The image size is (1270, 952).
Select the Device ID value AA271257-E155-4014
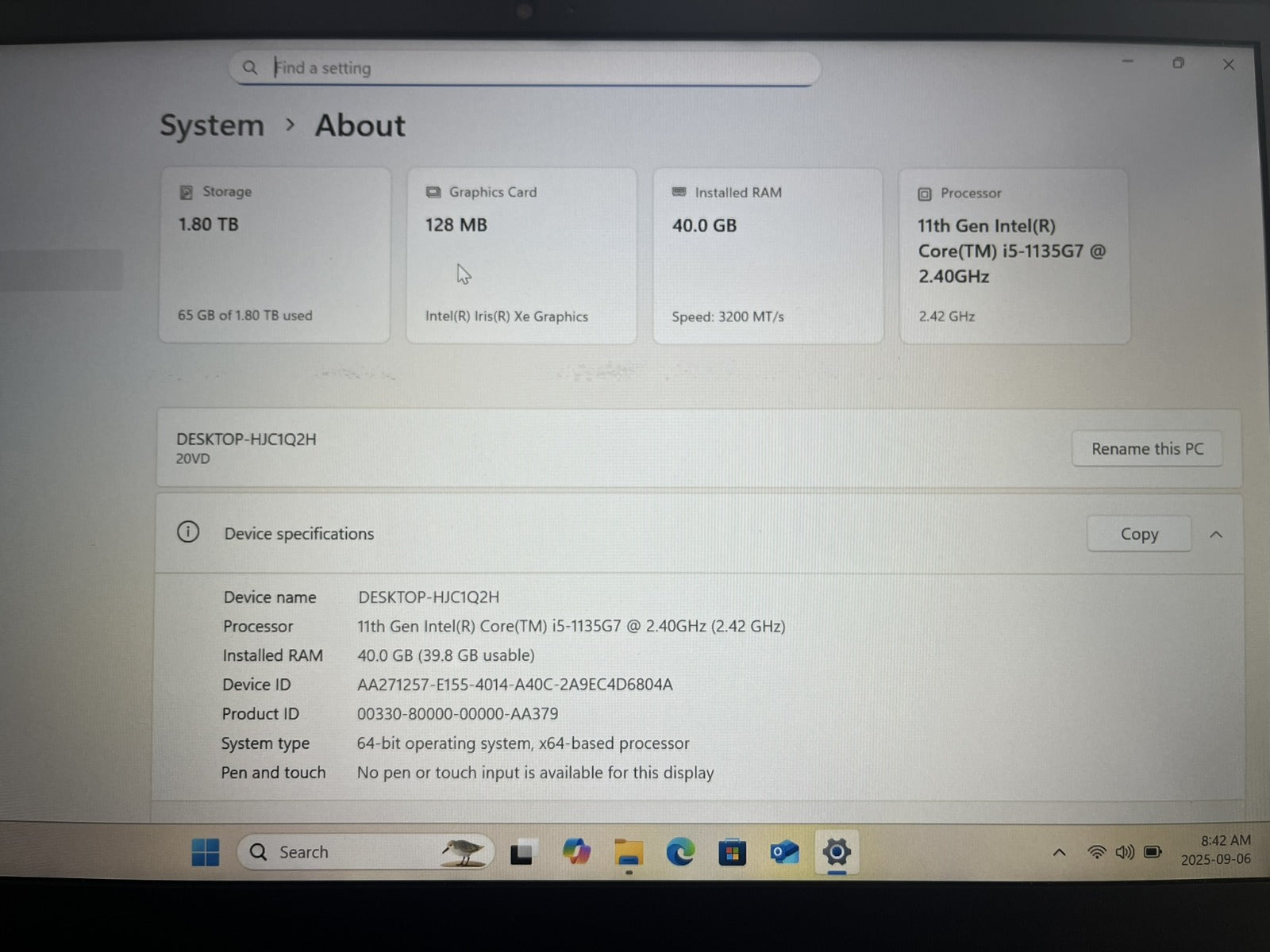tap(514, 684)
